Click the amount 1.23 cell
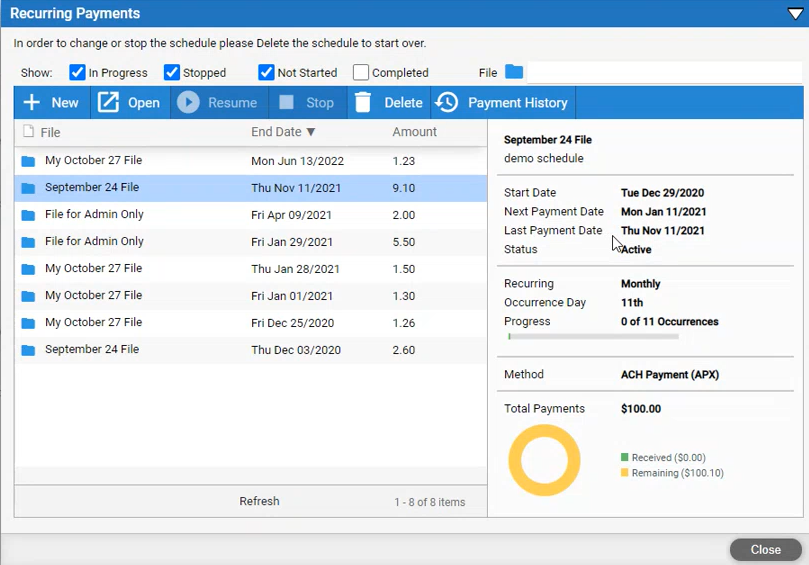This screenshot has height=565, width=809. pos(403,161)
